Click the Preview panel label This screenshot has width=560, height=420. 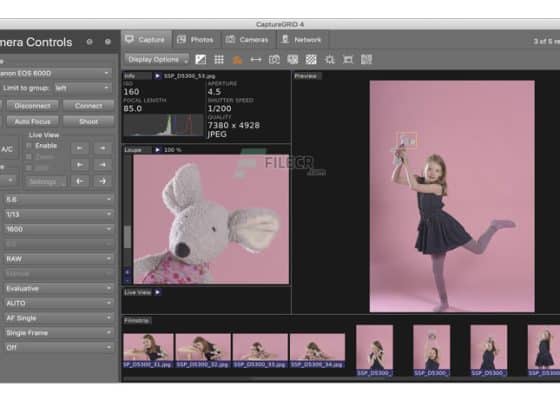306,76
